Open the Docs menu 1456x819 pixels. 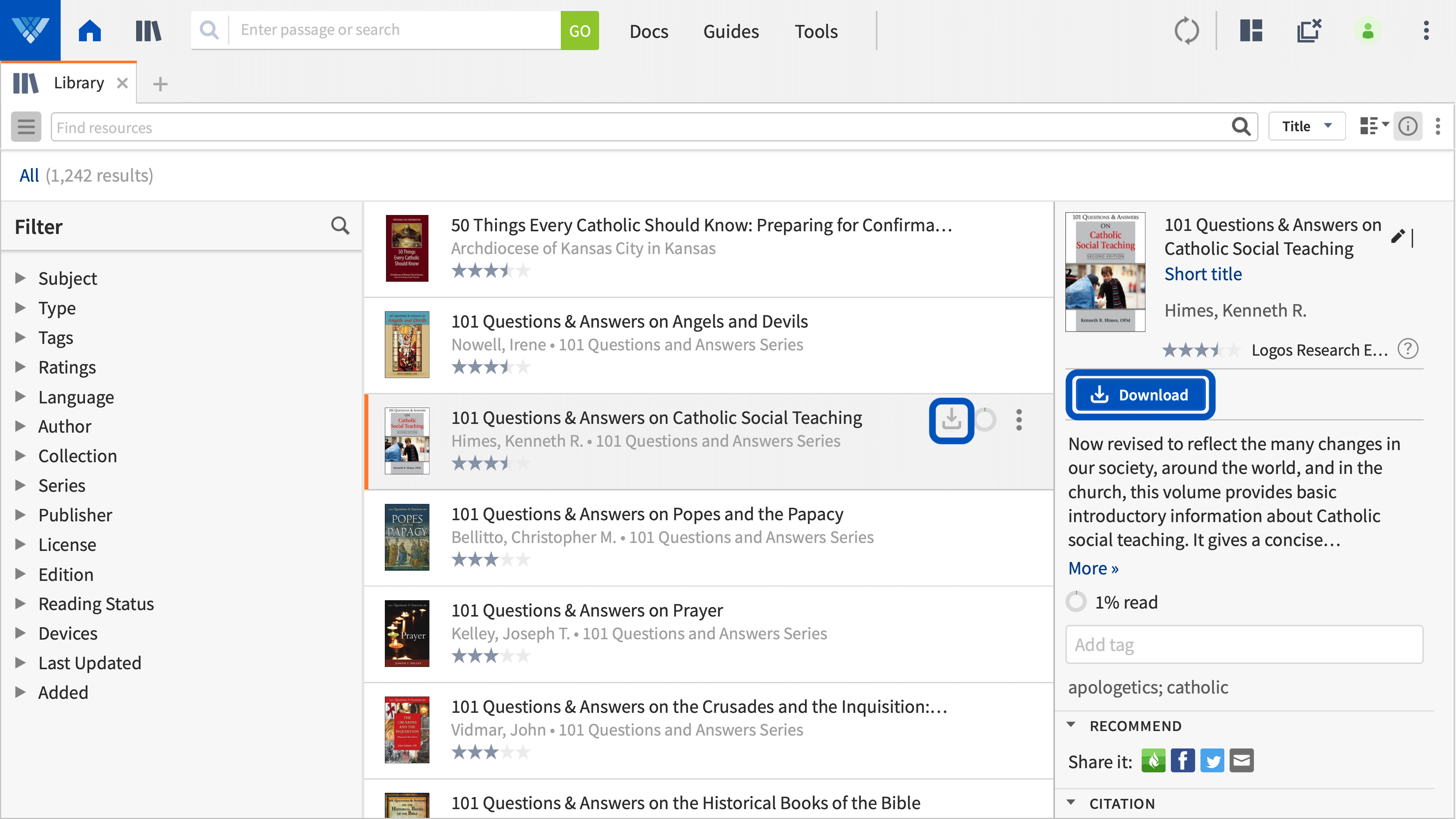[x=649, y=31]
